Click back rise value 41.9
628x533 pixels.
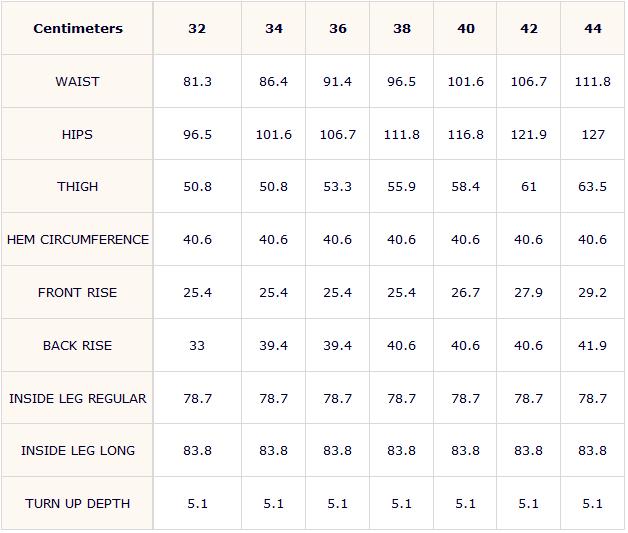coord(593,345)
